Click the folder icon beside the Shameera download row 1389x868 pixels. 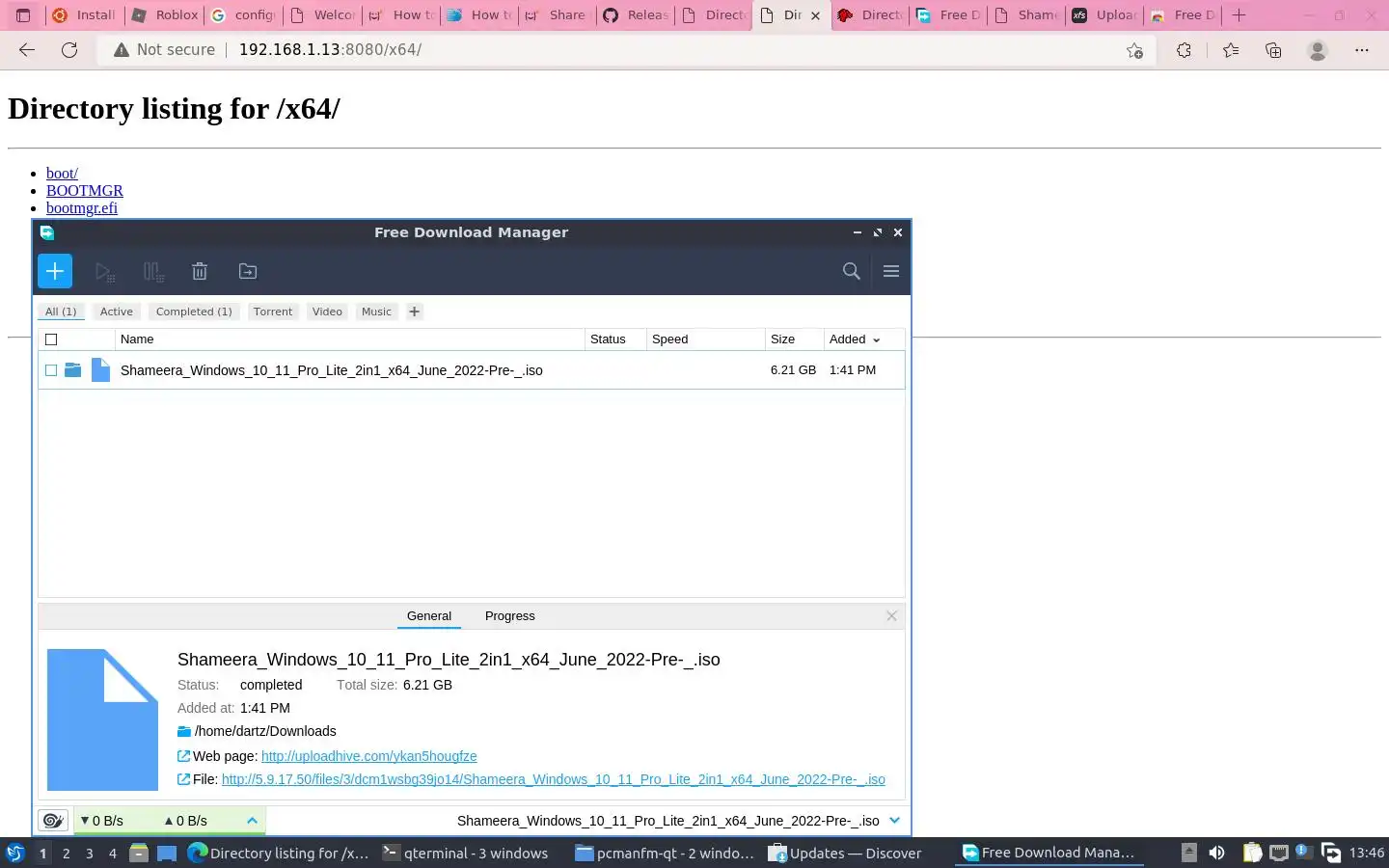pyautogui.click(x=72, y=370)
